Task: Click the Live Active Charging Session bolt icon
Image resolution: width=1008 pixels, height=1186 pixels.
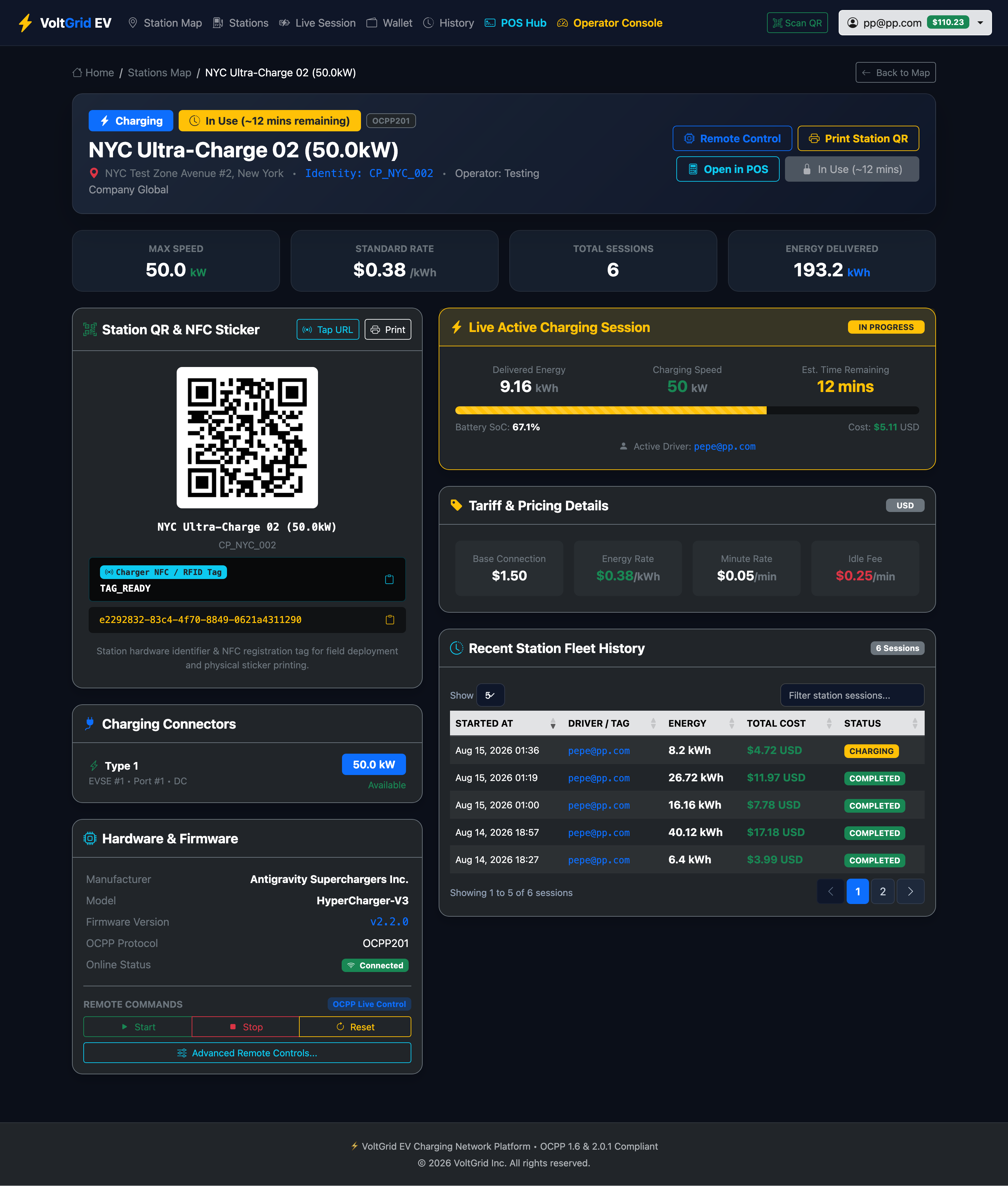Action: (x=456, y=327)
